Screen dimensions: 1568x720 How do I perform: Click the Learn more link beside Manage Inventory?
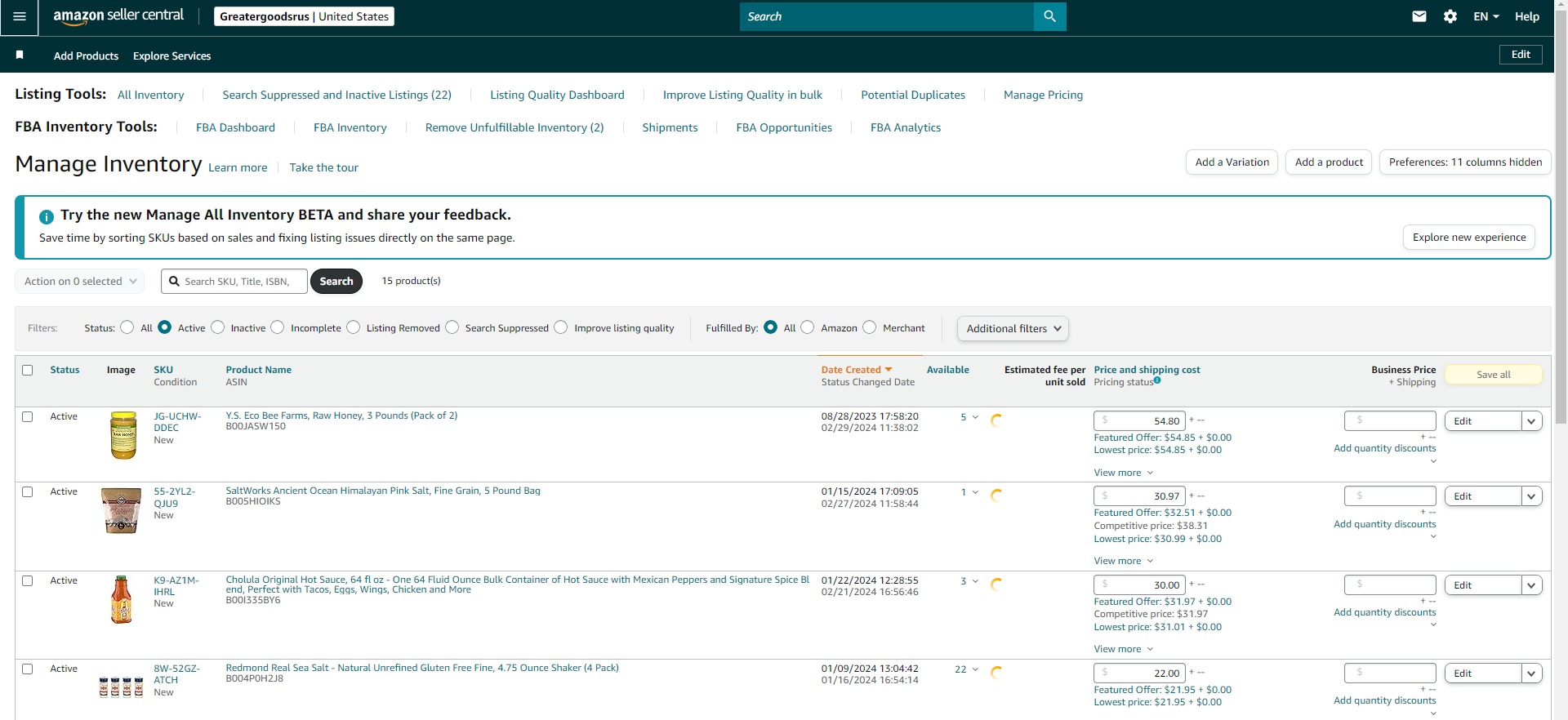(x=238, y=167)
